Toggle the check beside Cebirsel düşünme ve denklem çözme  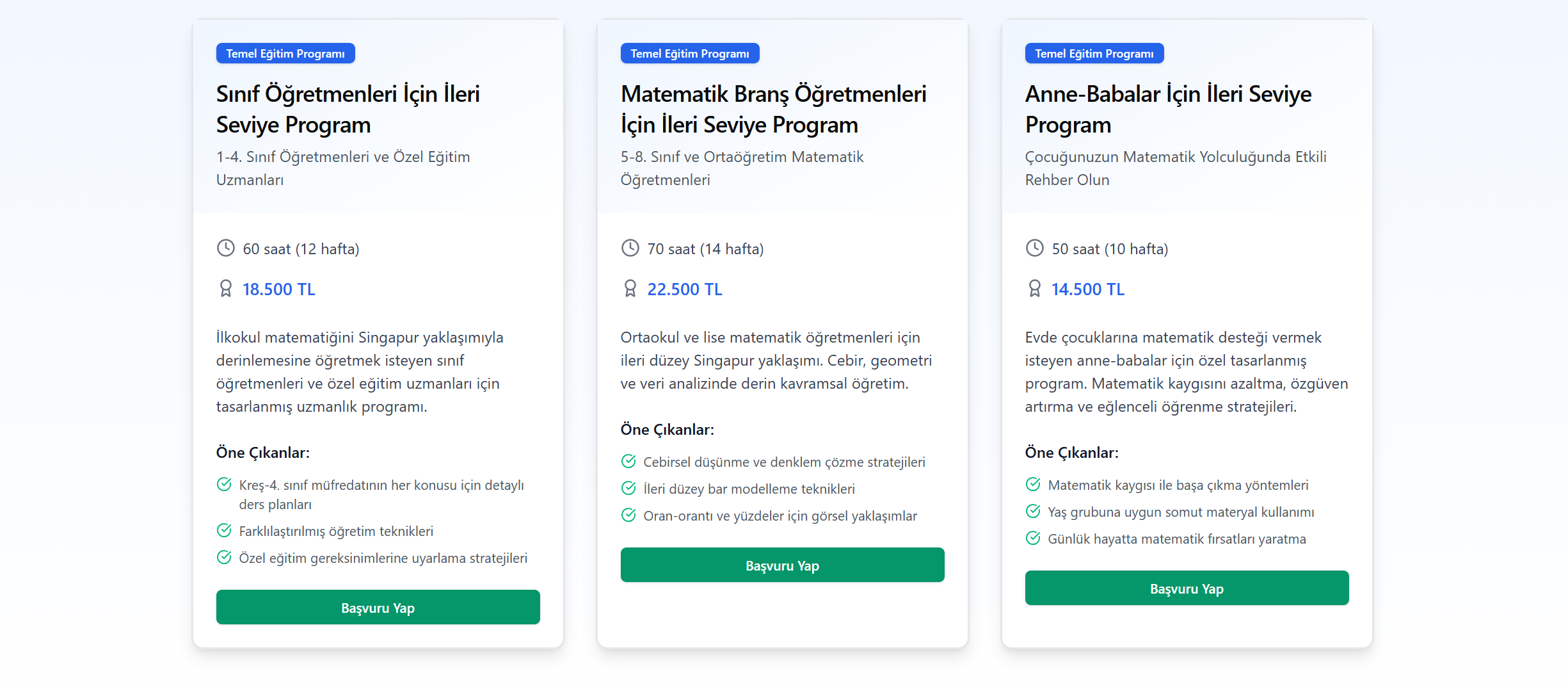pyautogui.click(x=628, y=461)
